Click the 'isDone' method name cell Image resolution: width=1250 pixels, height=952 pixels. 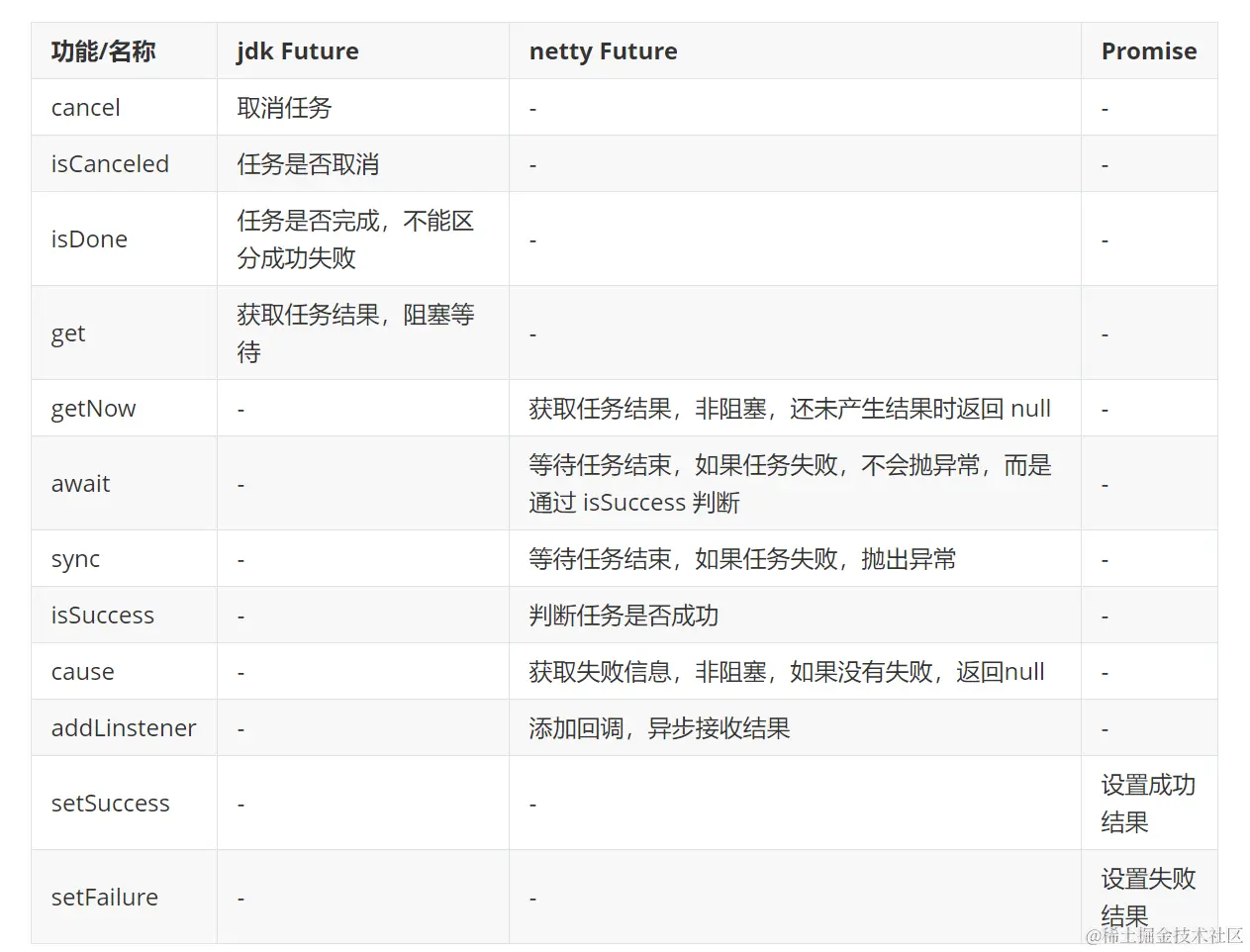coord(89,239)
